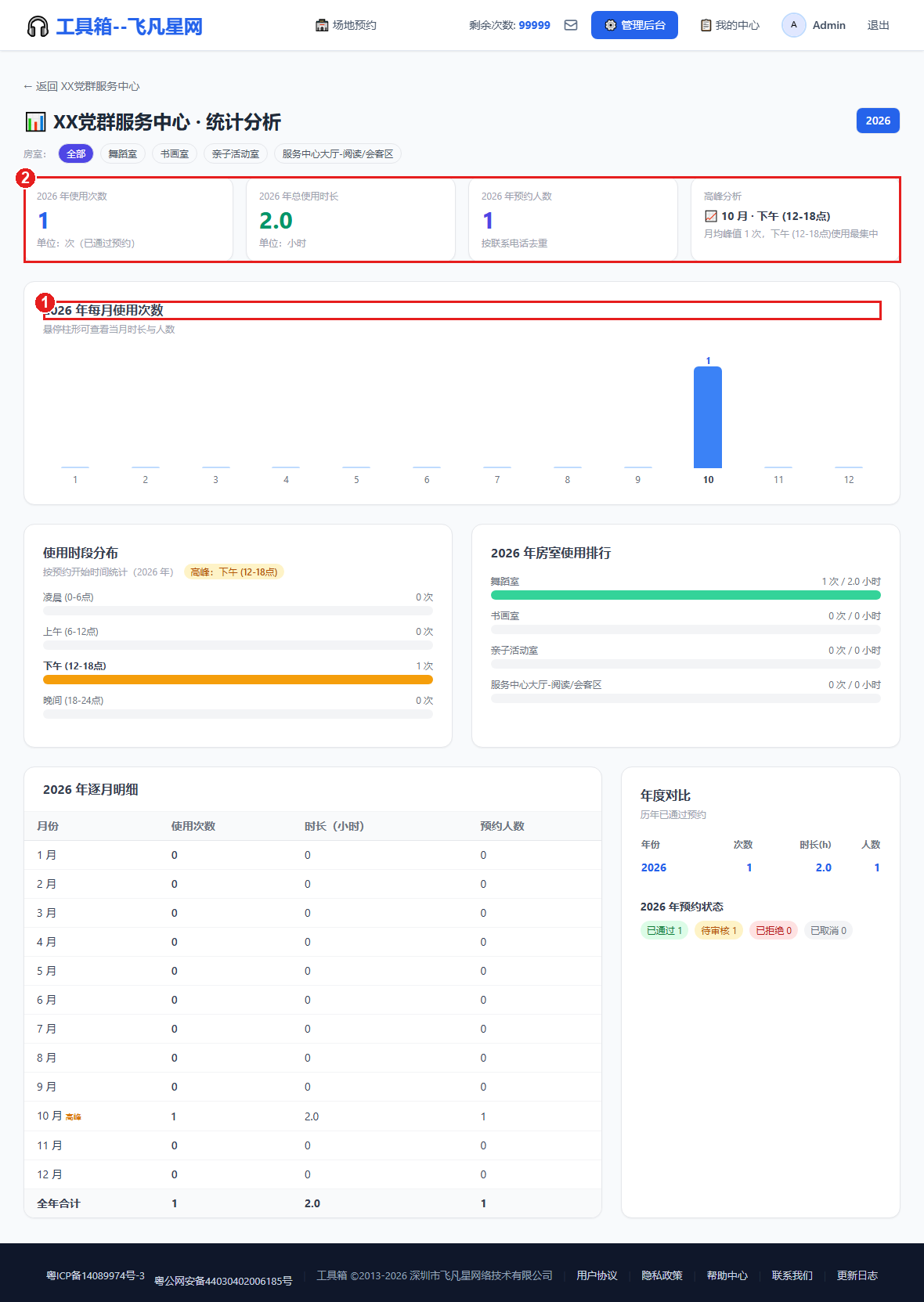The height and width of the screenshot is (1302, 924).
Task: Click the 待审核 1 status tag
Action: (719, 931)
